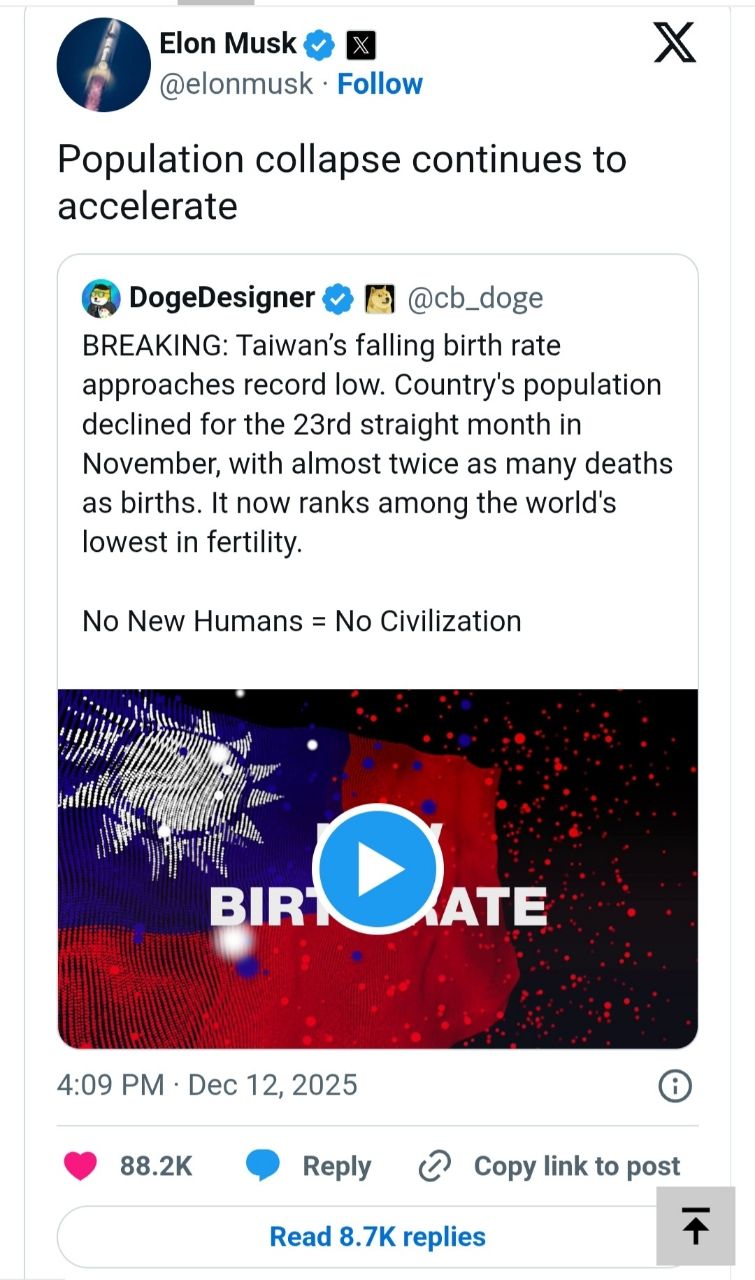Read 8.7K replies
755x1280 pixels.
click(377, 1237)
